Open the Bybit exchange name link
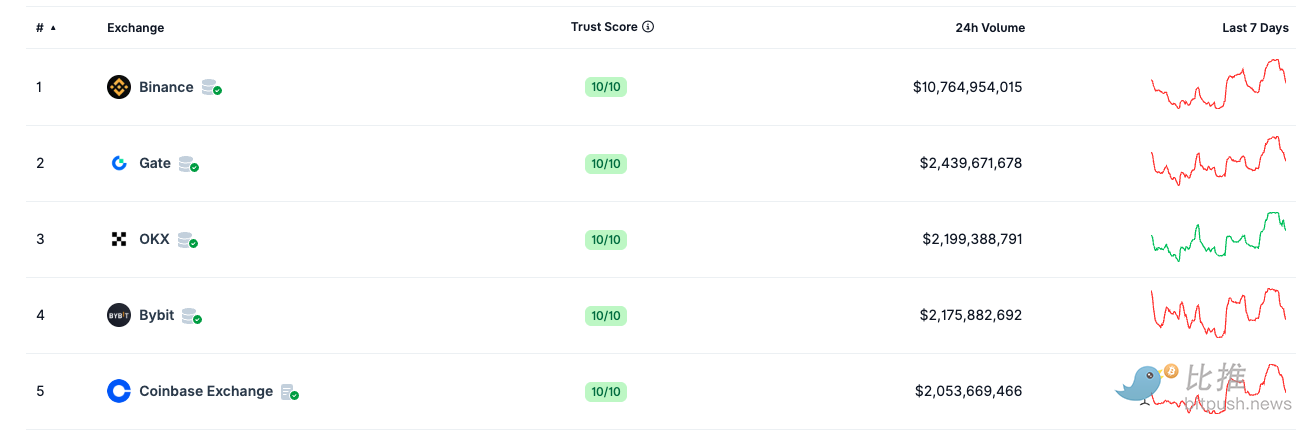Screen dimensions: 1312x431 click(156, 315)
